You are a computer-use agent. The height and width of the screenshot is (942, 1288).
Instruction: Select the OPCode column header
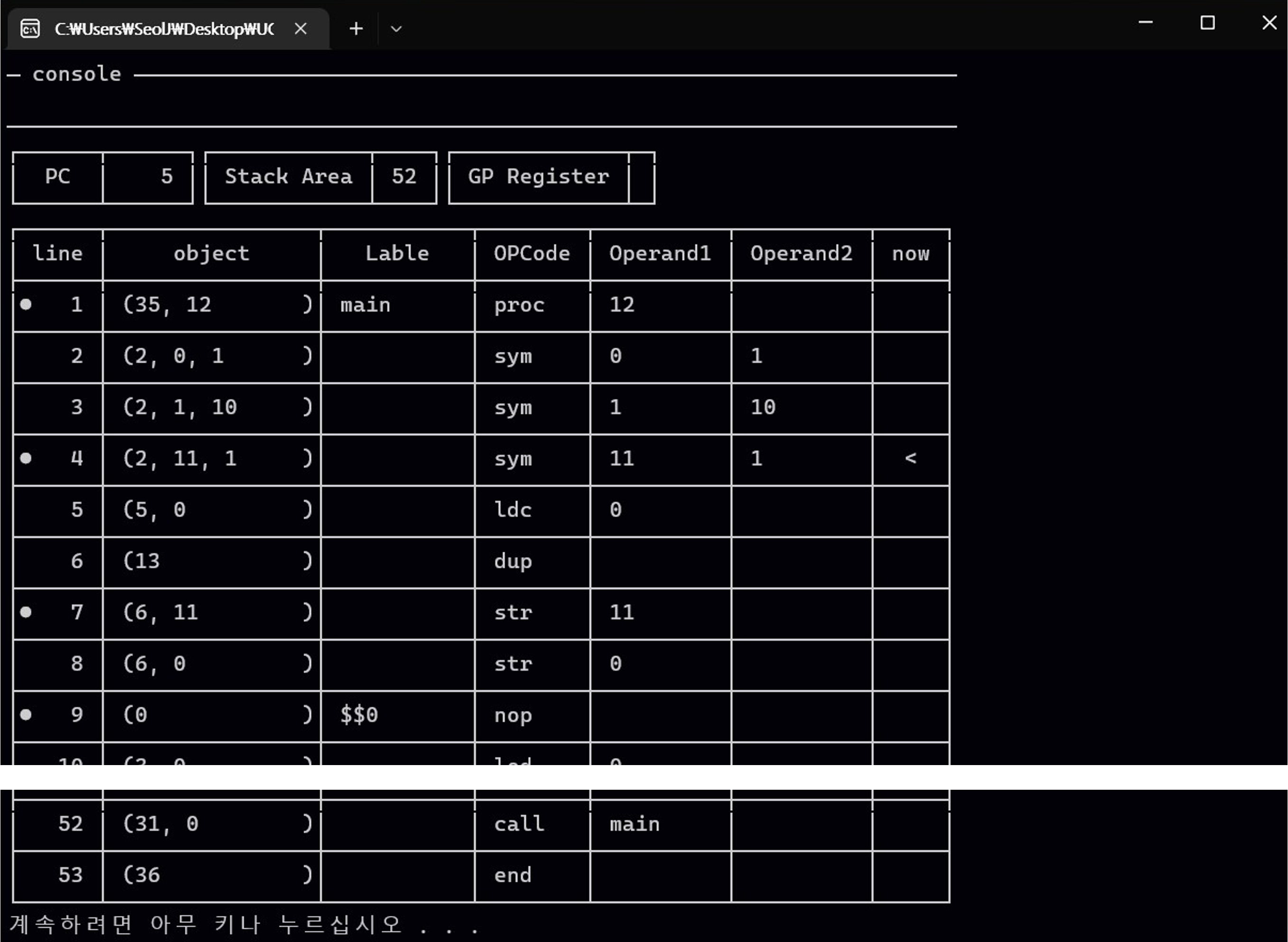(532, 254)
